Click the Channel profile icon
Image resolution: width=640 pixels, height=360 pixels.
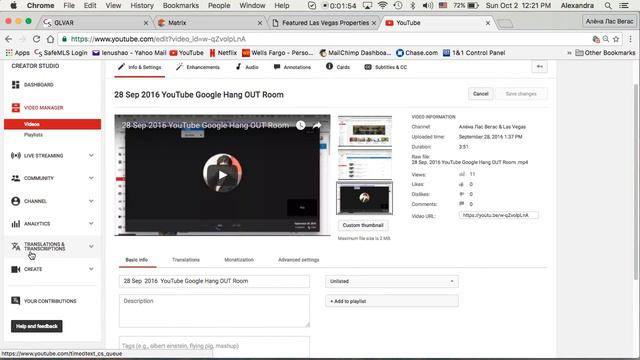coord(16,201)
